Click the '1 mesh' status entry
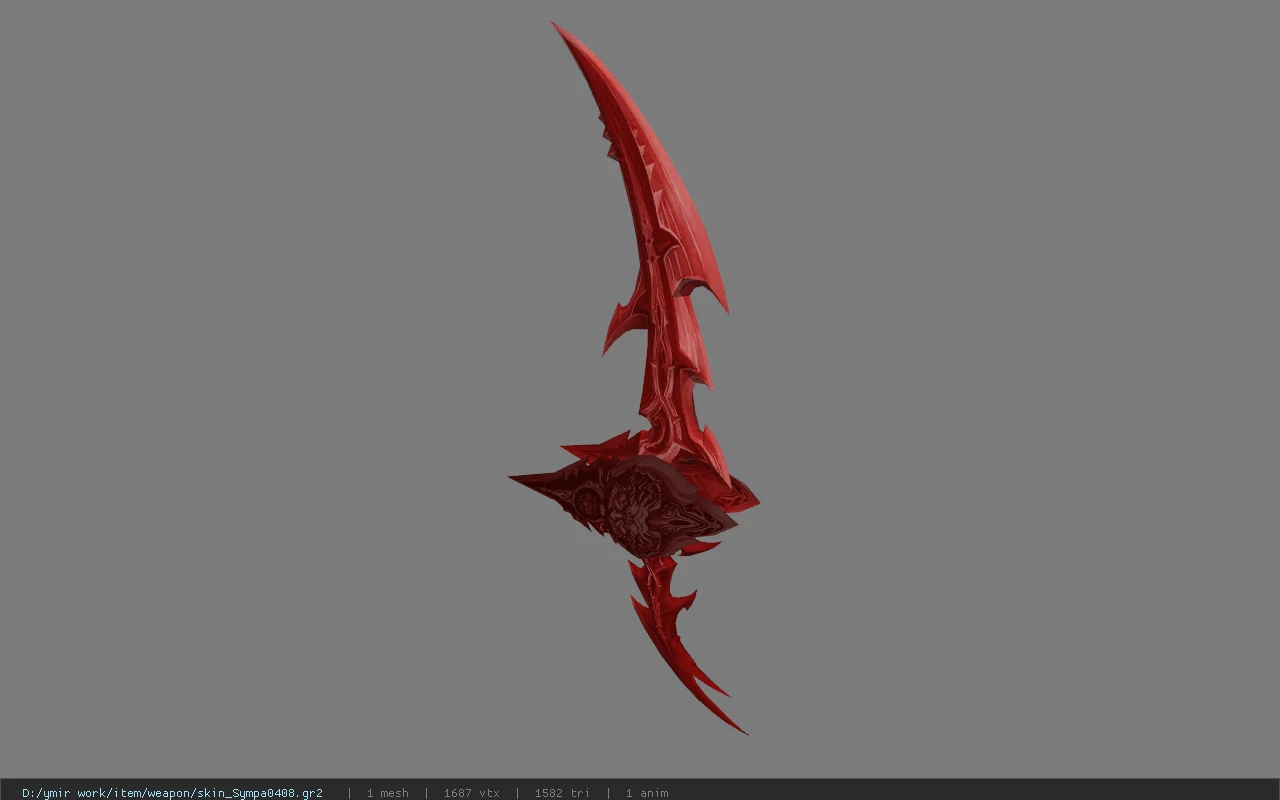 tap(387, 793)
